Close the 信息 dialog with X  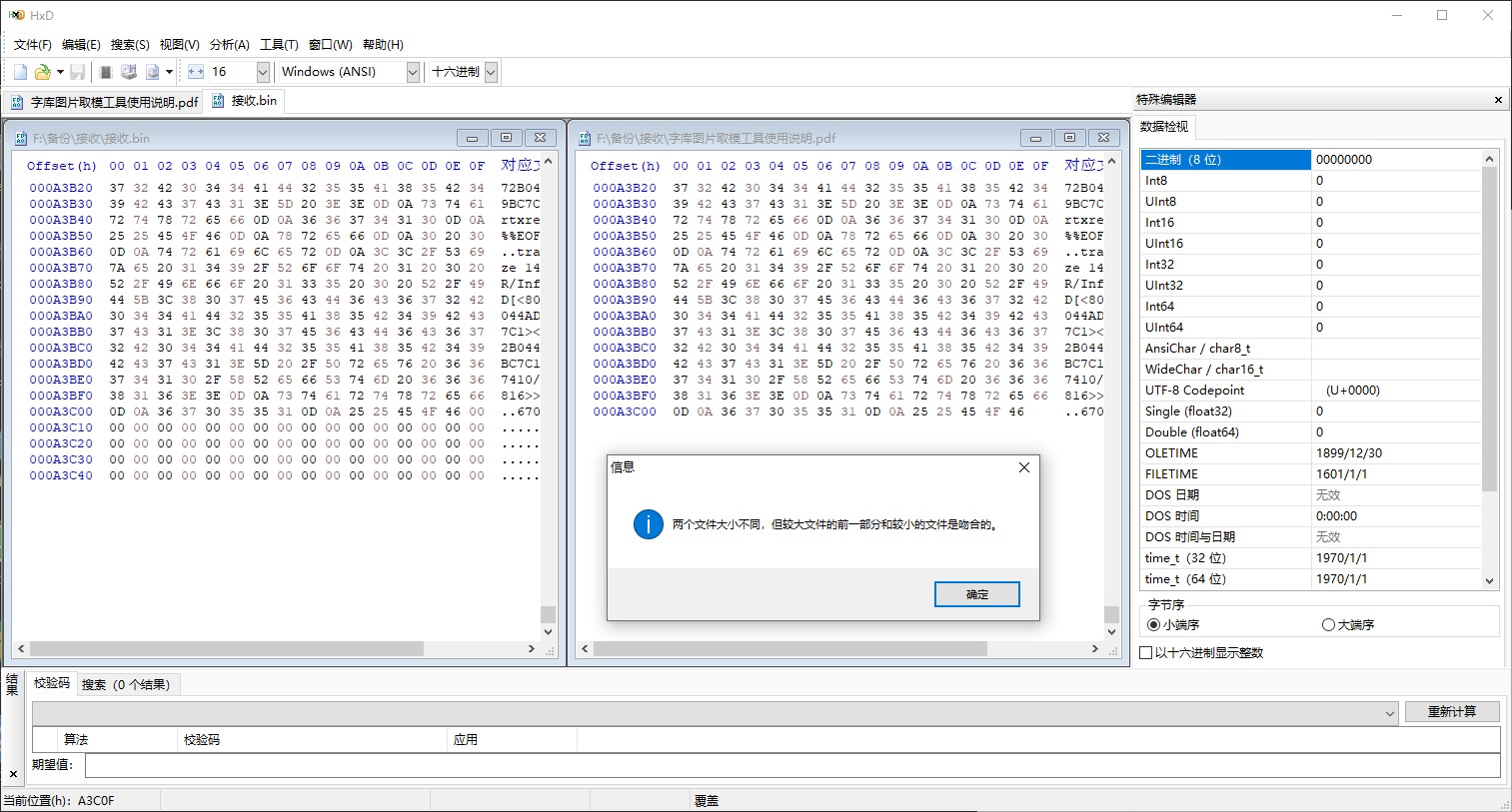1023,467
